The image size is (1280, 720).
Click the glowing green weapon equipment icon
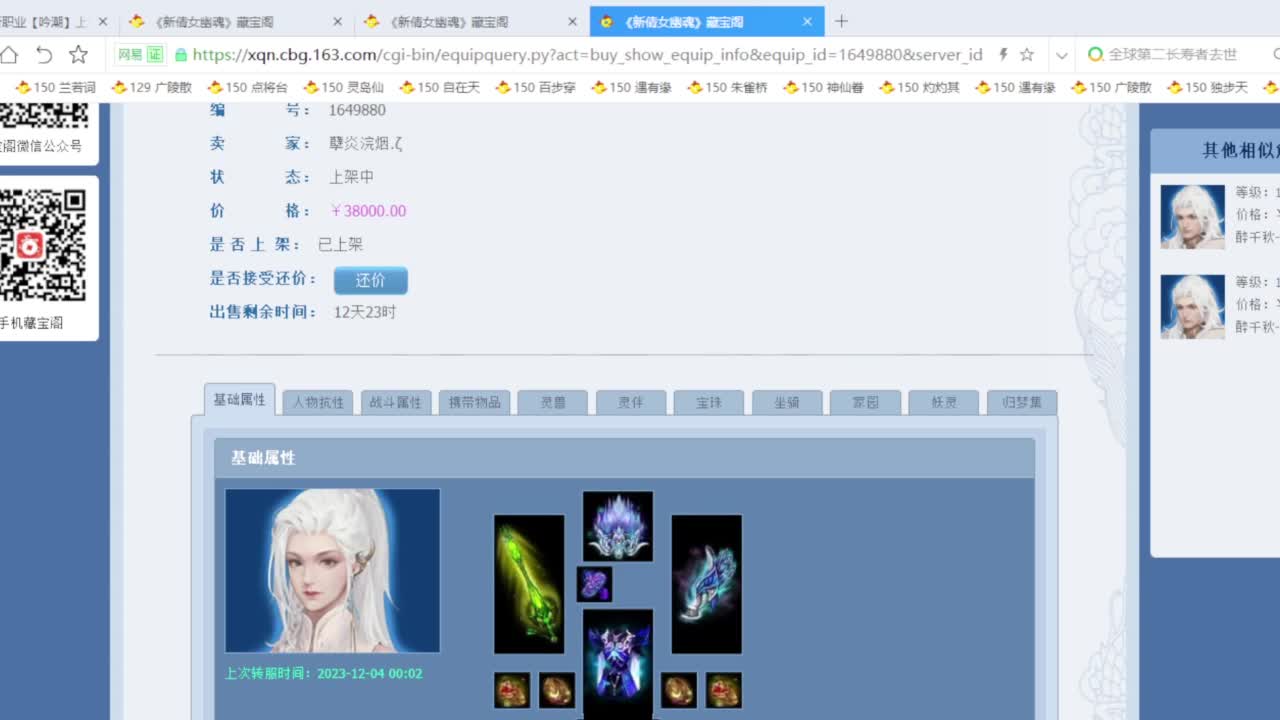click(x=529, y=585)
